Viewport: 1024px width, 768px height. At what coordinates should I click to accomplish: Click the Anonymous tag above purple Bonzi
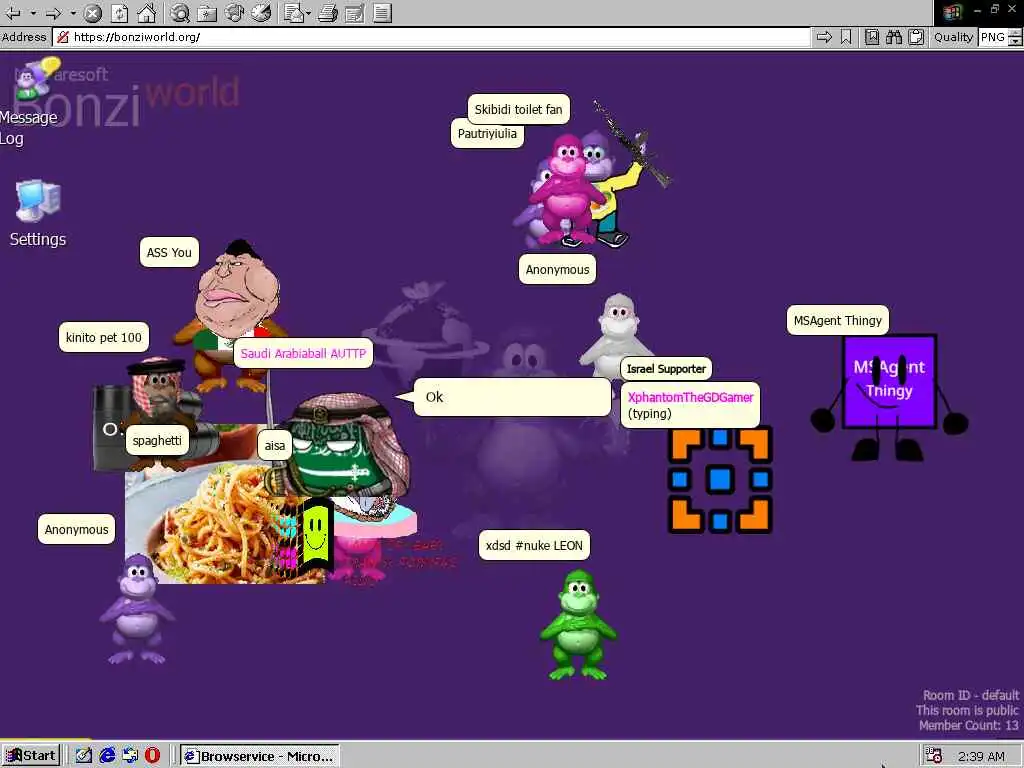(x=76, y=530)
